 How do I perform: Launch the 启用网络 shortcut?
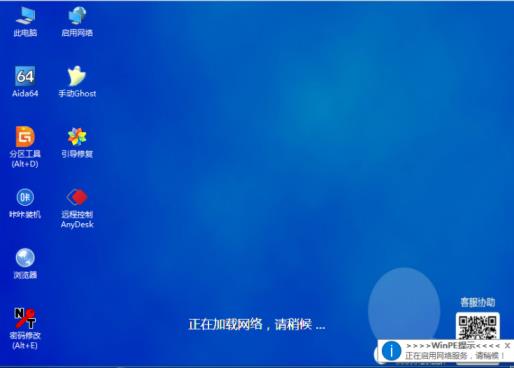77,22
